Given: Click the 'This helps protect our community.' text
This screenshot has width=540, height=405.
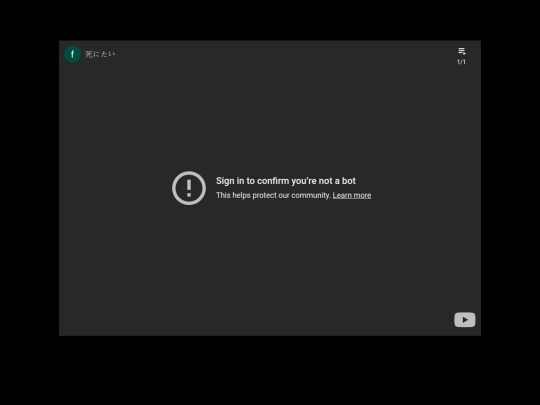Looking at the screenshot, I should (273, 195).
